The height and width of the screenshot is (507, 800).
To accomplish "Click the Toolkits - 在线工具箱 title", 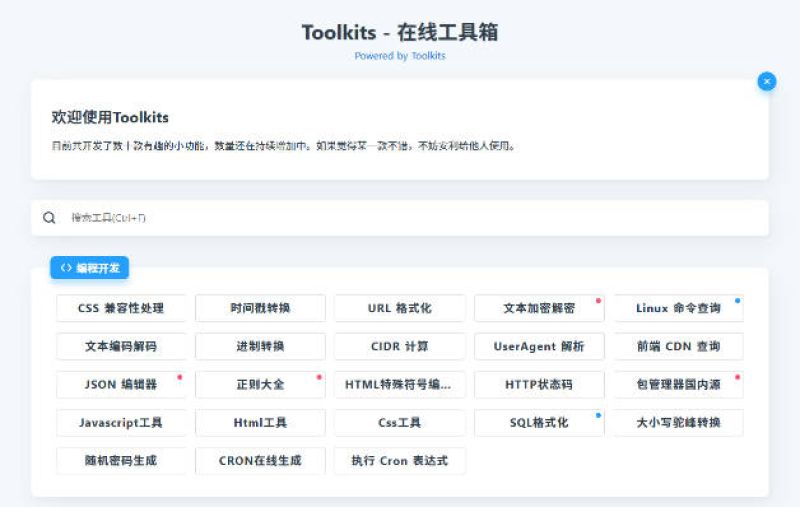I will tap(400, 32).
